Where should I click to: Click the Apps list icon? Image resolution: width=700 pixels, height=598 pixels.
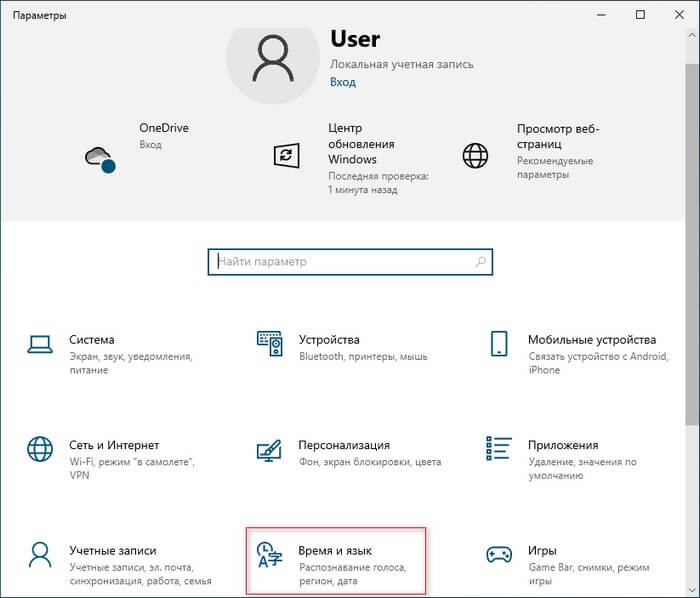[x=498, y=449]
